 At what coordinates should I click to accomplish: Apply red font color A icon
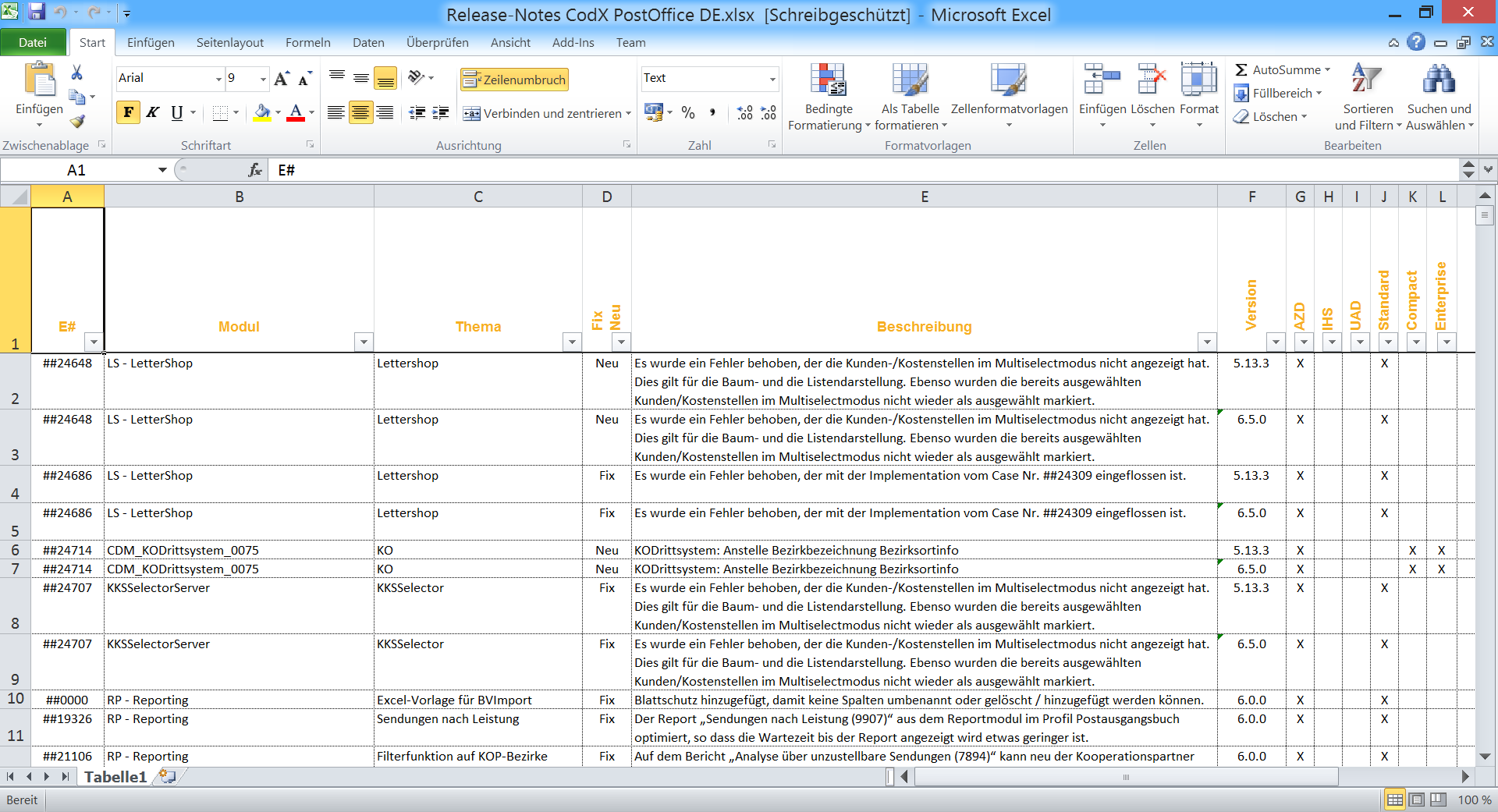(296, 113)
